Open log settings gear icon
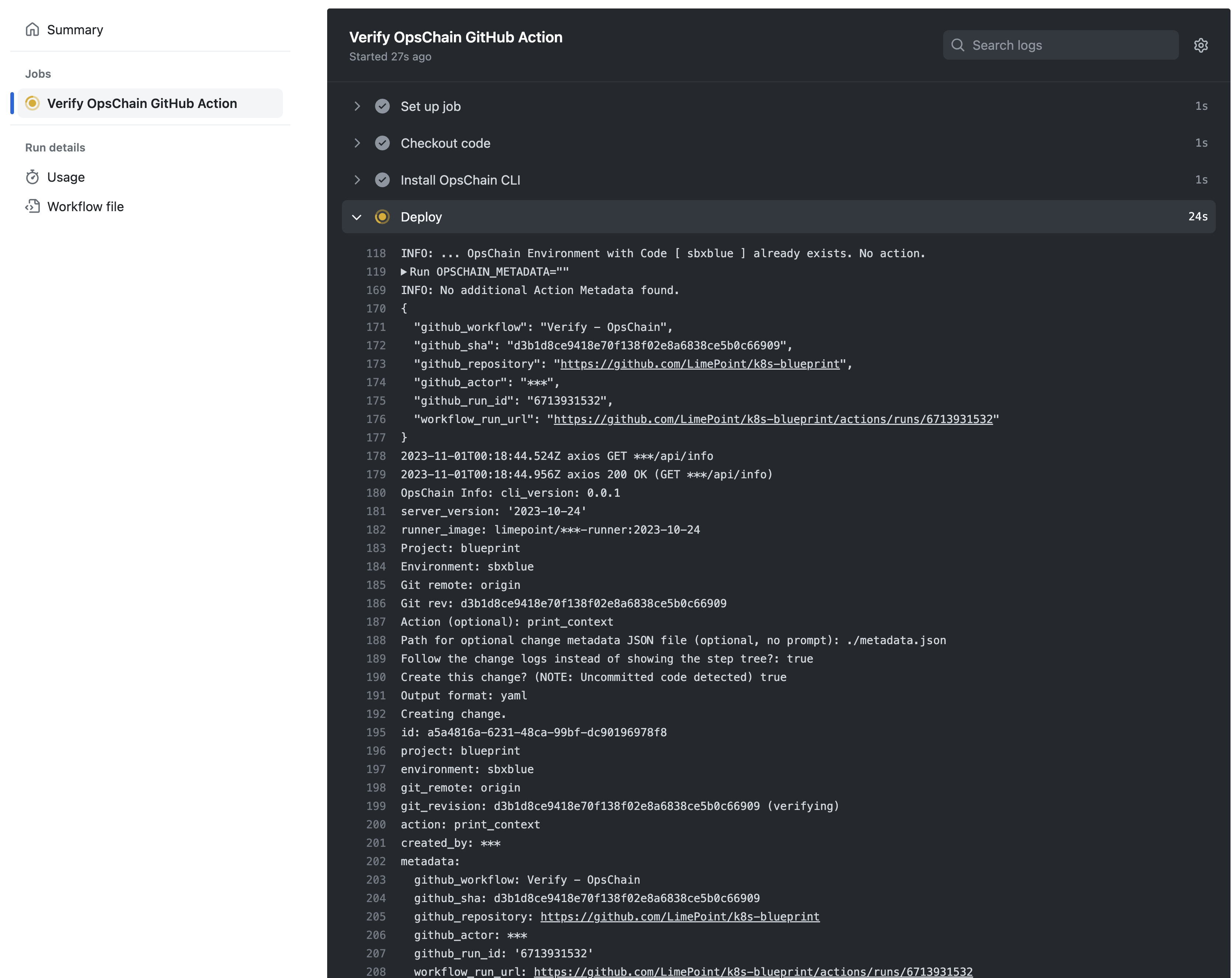The image size is (1232, 978). pos(1201,45)
